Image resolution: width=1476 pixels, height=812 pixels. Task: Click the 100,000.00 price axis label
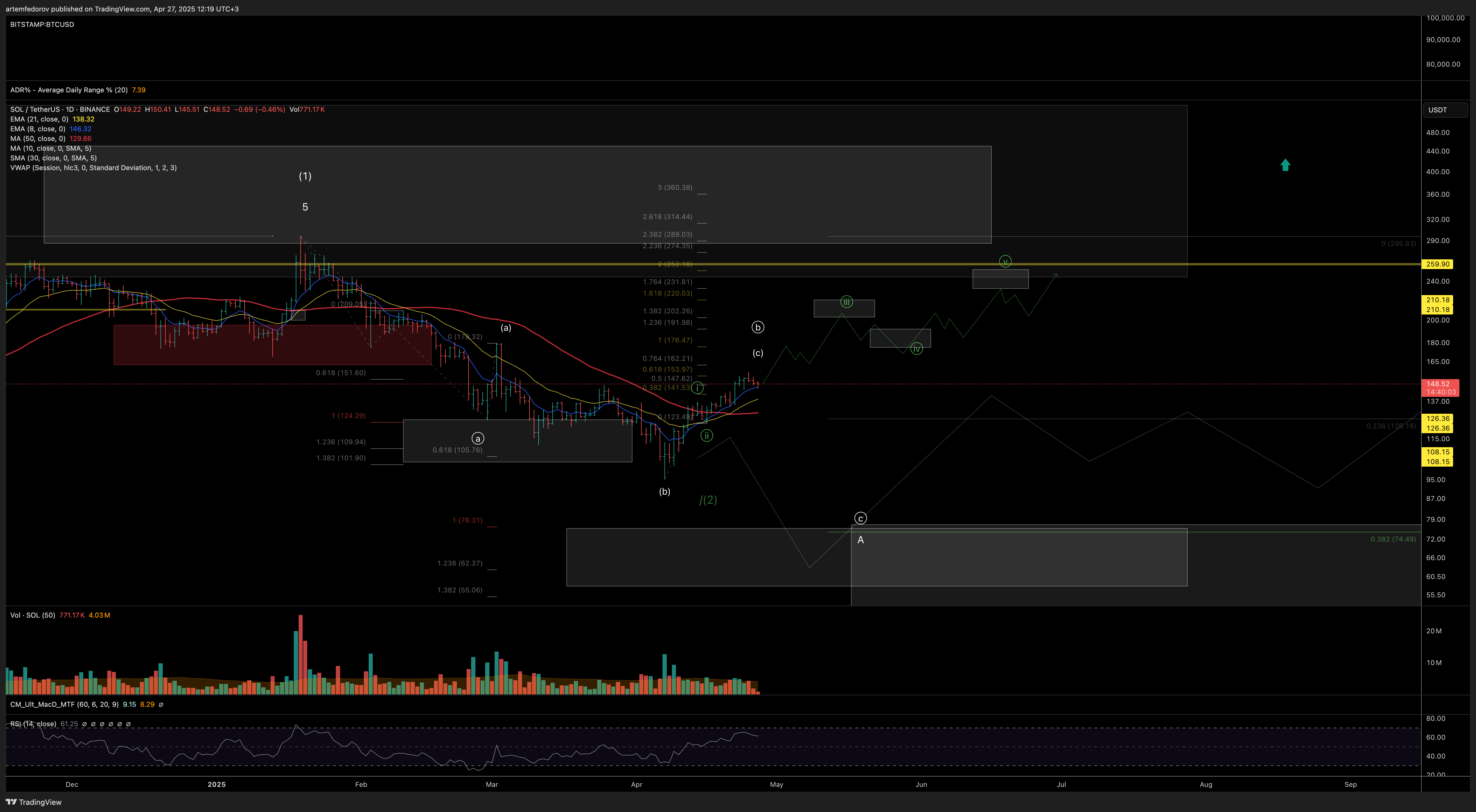1445,18
